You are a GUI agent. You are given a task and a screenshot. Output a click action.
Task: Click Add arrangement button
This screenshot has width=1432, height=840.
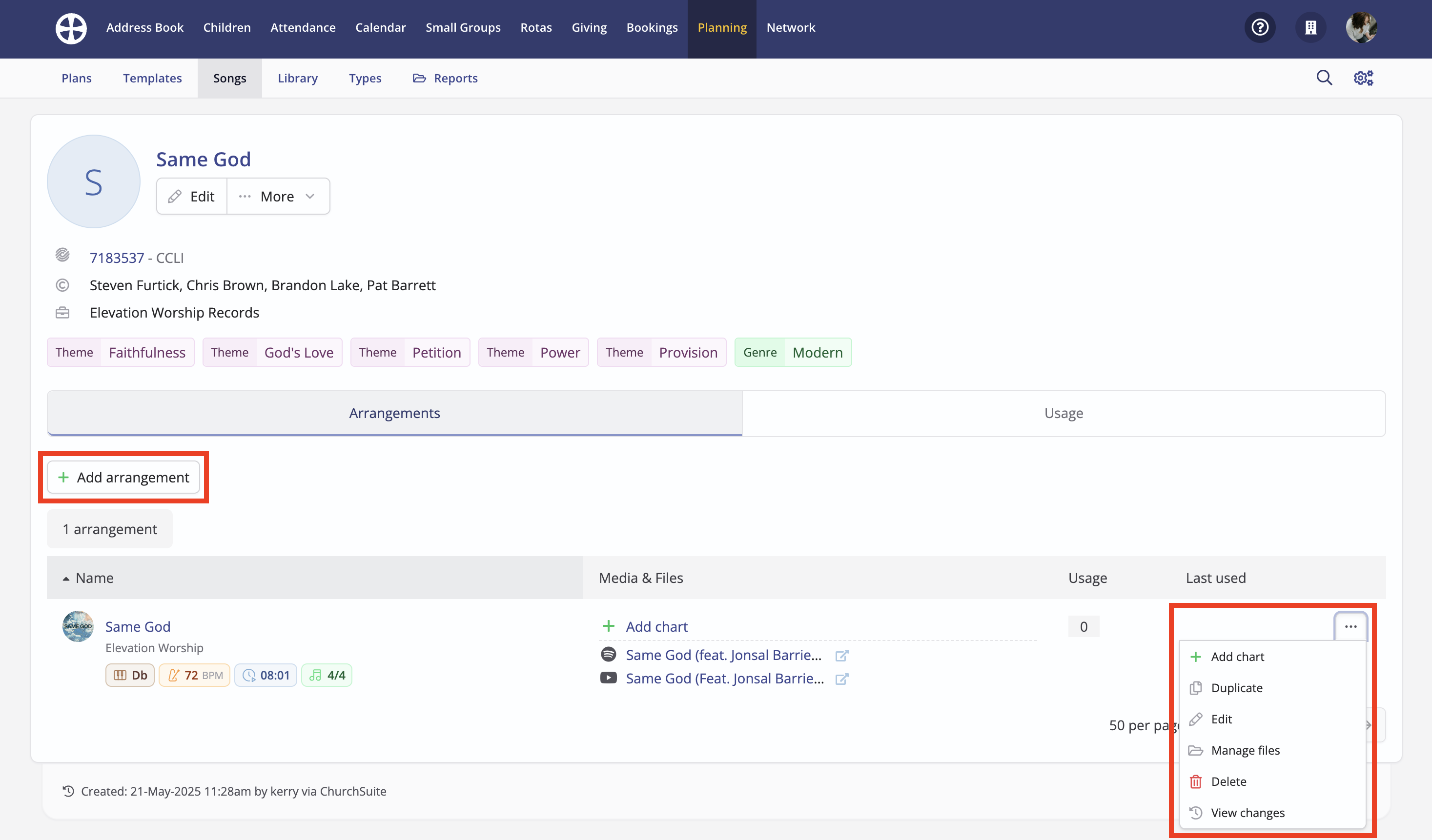[123, 477]
